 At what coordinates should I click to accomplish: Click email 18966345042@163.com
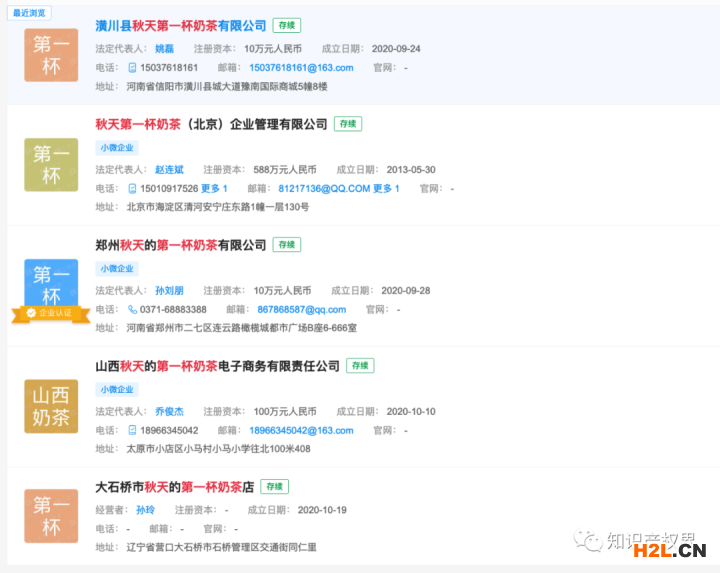[301, 431]
